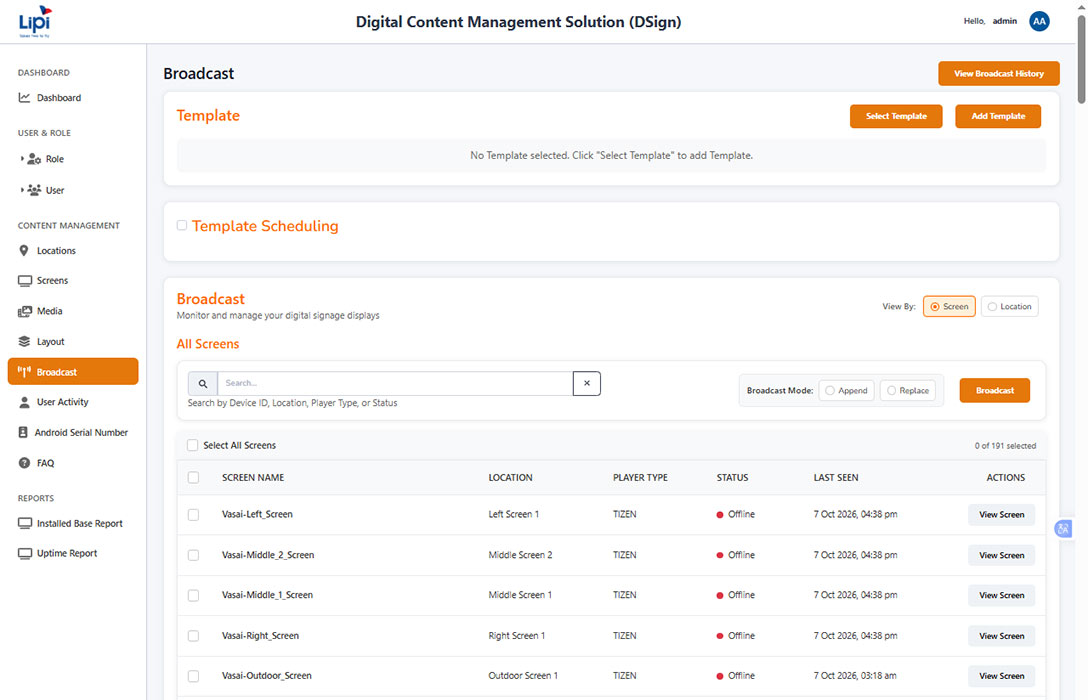Click the Android Serial Number icon
Screen dimensions: 1088x700
point(23,432)
